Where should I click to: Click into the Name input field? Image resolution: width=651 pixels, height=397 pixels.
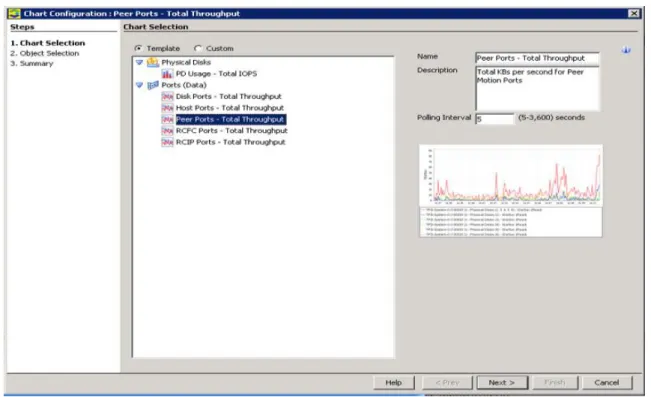pos(537,59)
